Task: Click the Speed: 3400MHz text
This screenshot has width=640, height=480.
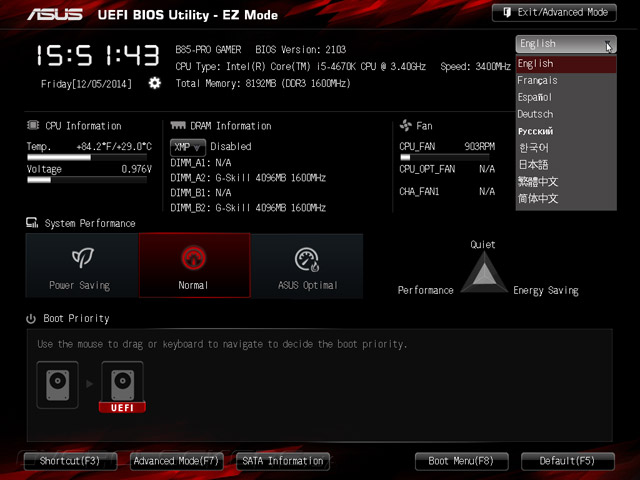Action: point(476,67)
